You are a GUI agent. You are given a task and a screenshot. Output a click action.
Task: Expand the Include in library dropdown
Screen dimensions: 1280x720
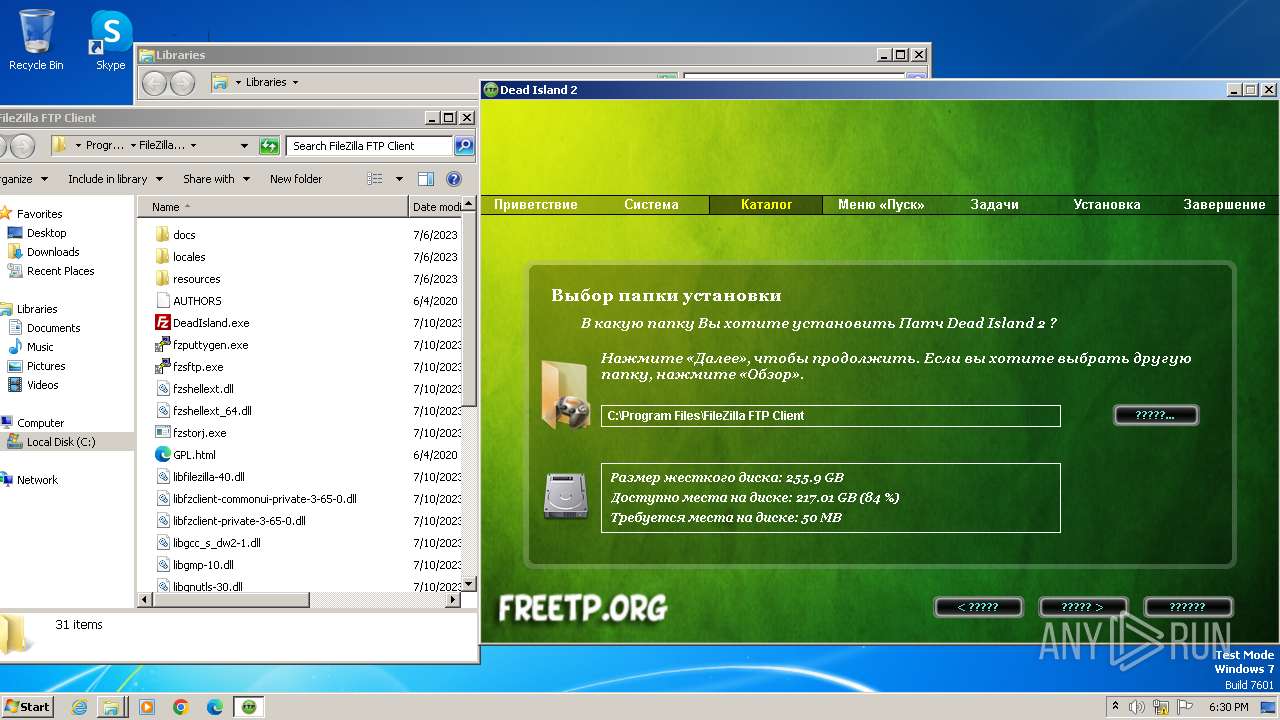[158, 179]
